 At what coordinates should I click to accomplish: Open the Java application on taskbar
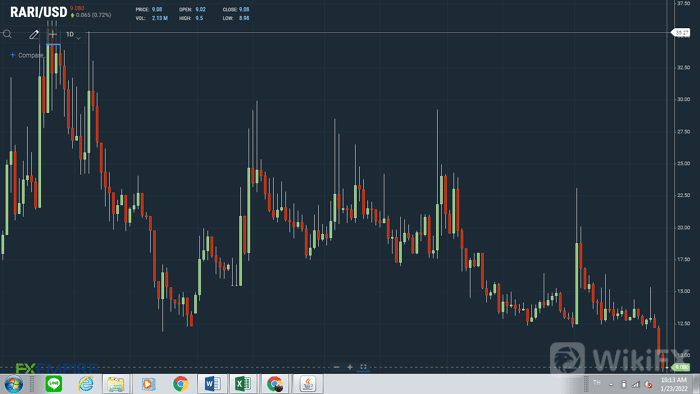click(308, 384)
